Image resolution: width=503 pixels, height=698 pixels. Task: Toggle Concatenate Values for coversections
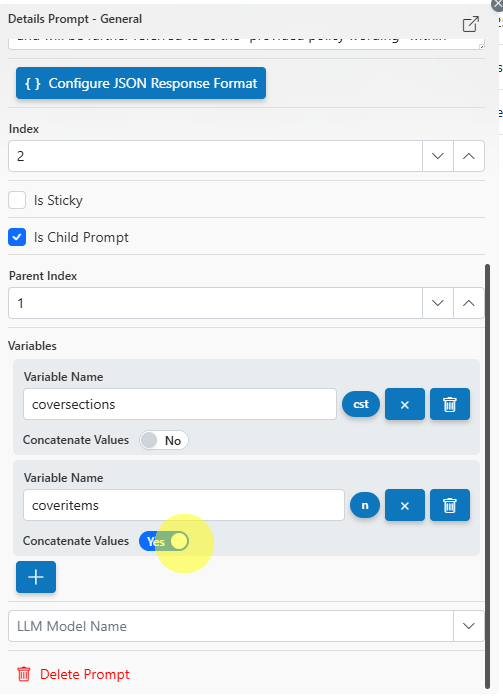[163, 440]
